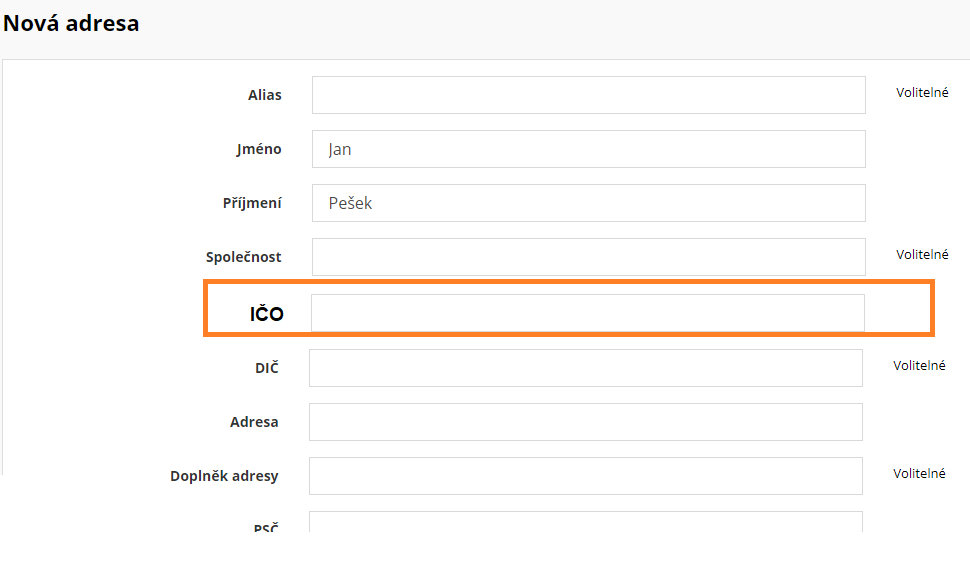
Task: Focus the DIČ input field
Action: click(x=585, y=368)
